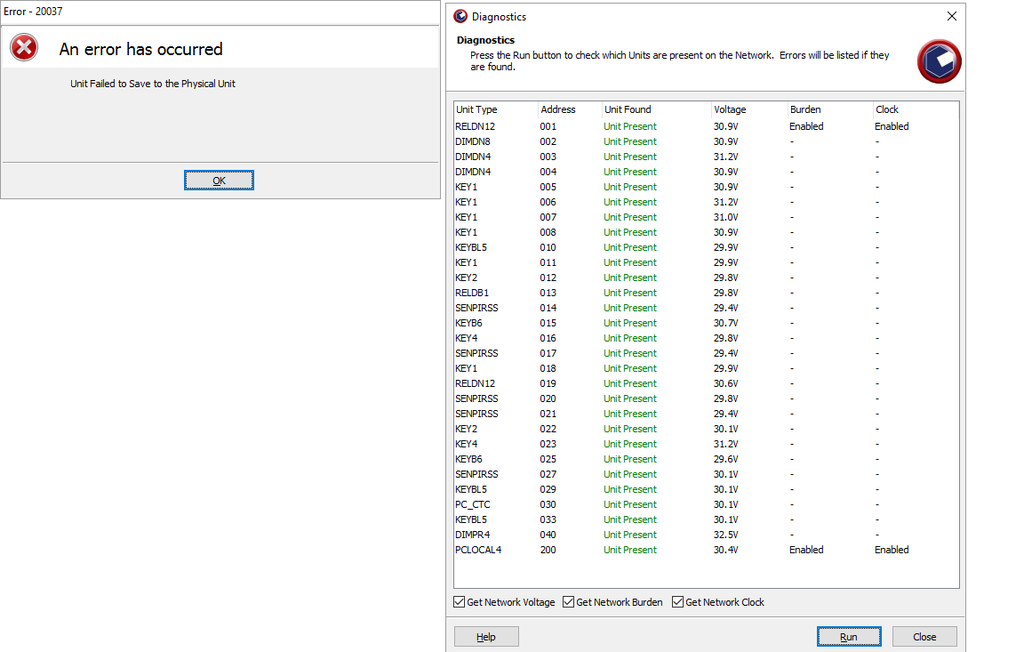
Task: Select the DIMDN4 row at address 004
Action: click(706, 171)
